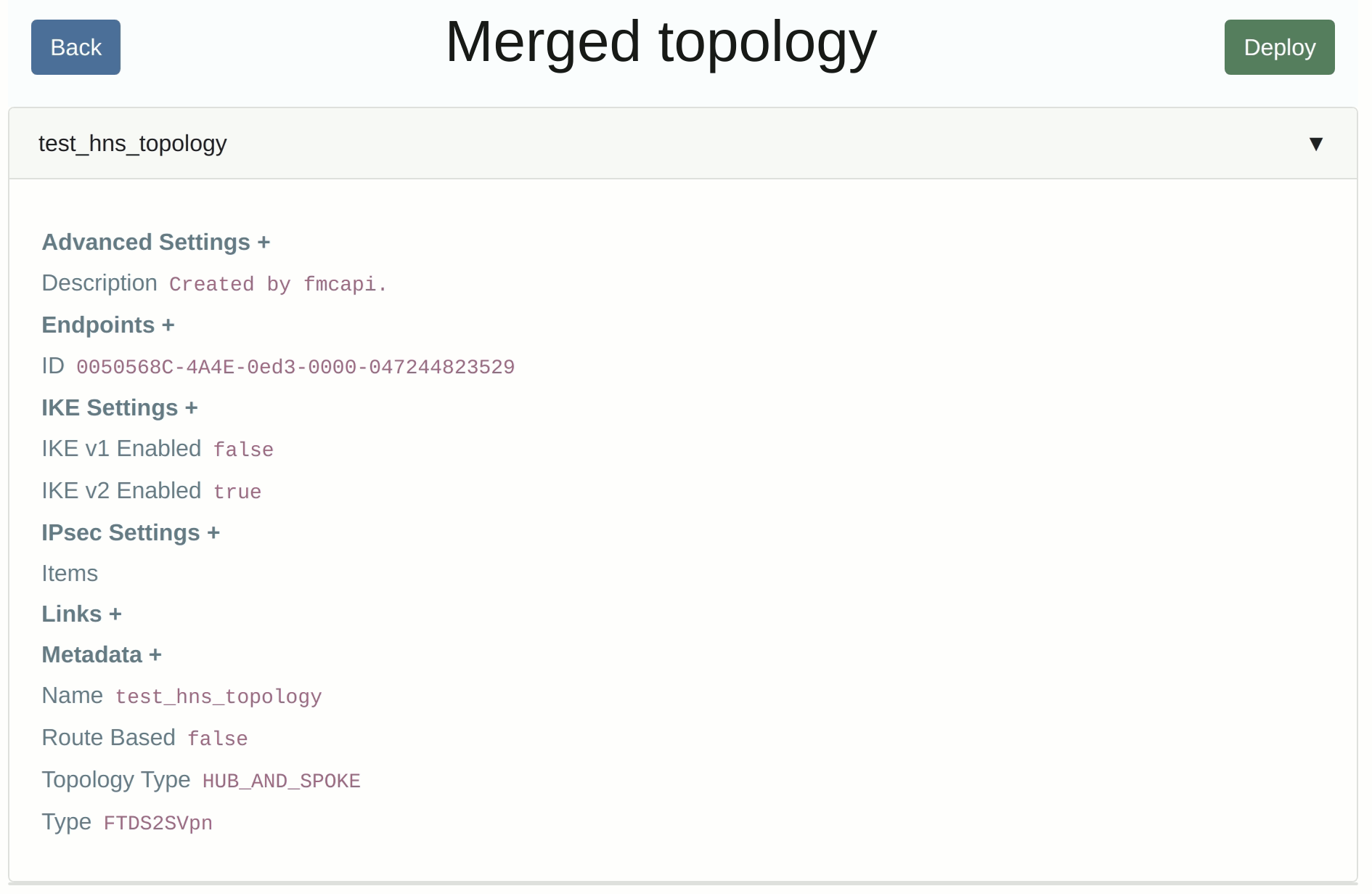This screenshot has width=1372, height=894.
Task: Toggle the IKE v2 Enabled true value
Action: pos(237,491)
